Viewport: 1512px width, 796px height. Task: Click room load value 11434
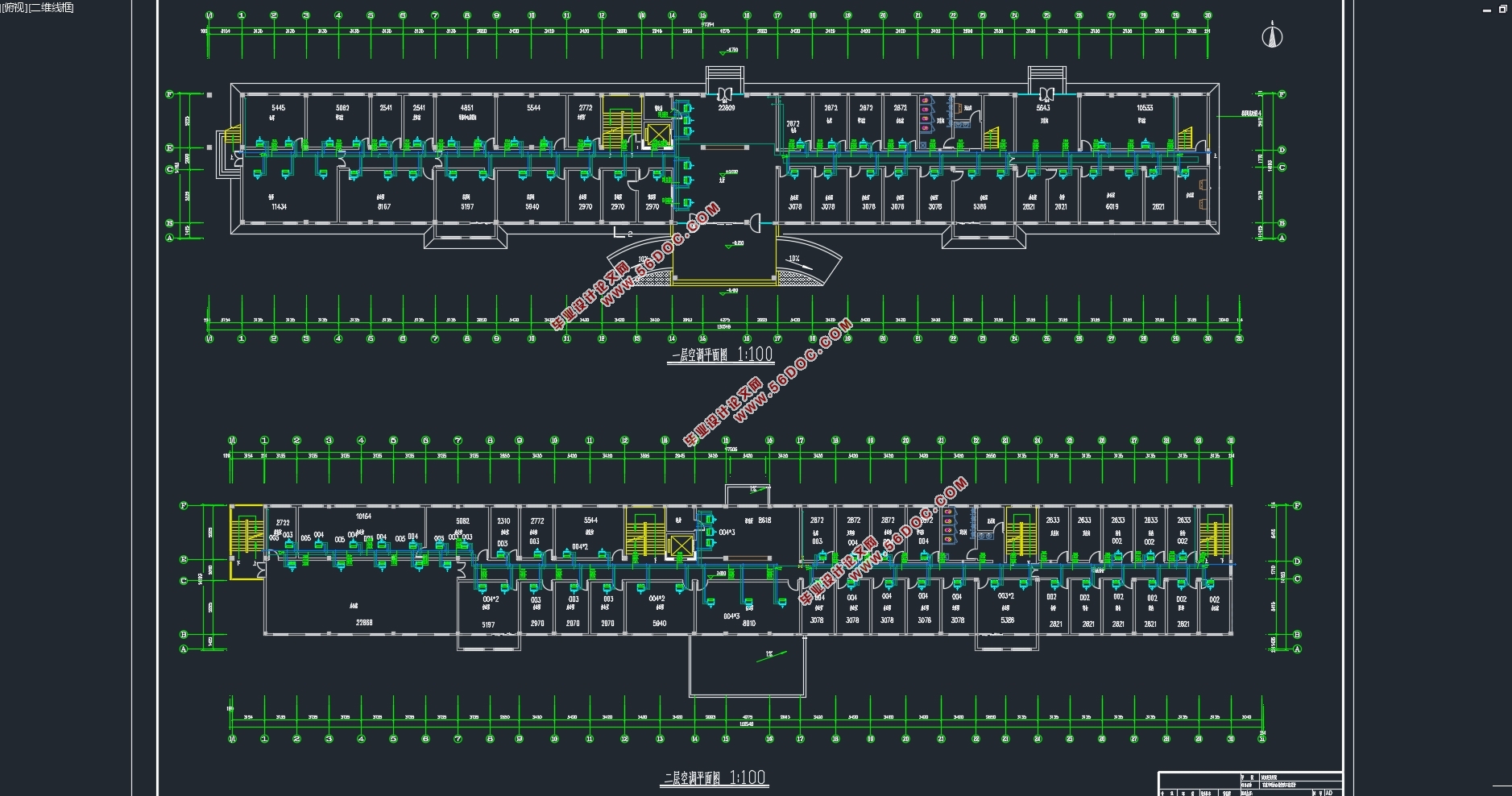[279, 207]
